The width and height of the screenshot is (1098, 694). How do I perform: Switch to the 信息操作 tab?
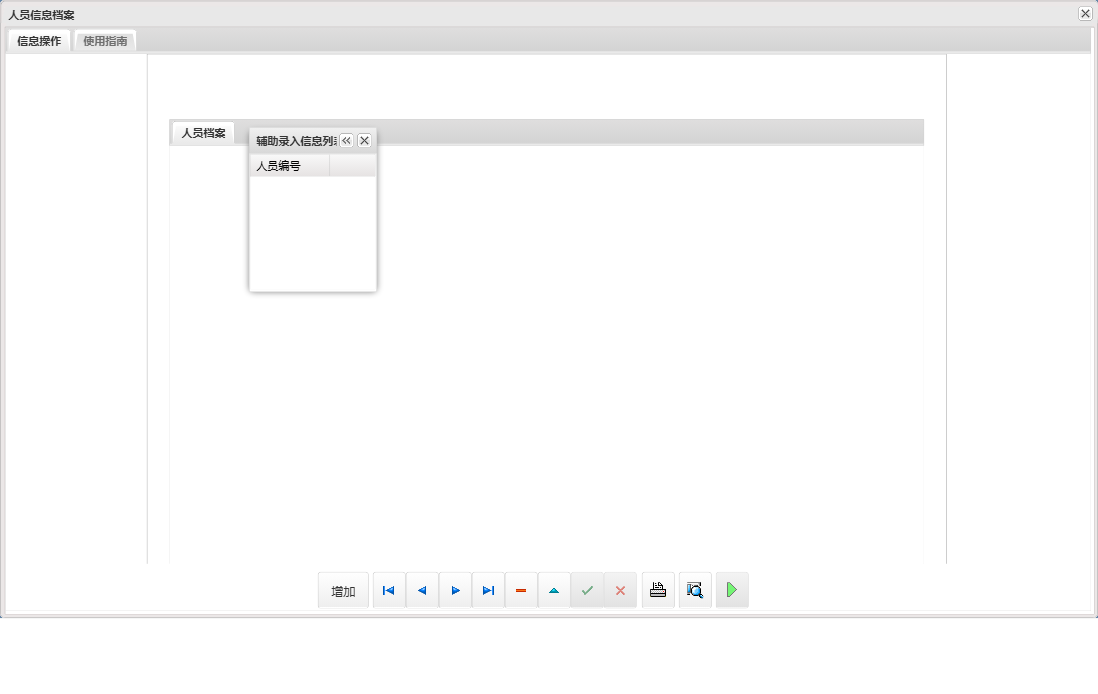coord(39,41)
